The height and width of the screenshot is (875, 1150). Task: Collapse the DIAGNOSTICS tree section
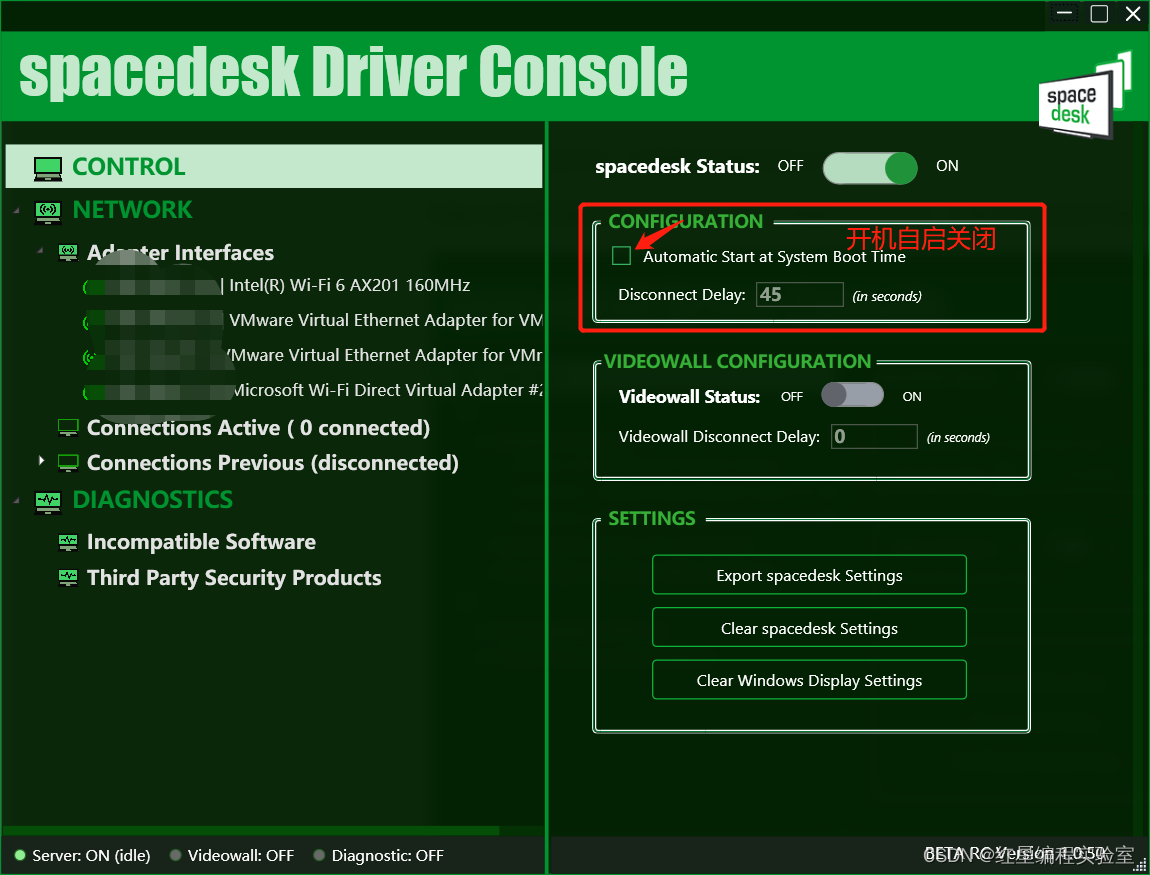tap(16, 501)
